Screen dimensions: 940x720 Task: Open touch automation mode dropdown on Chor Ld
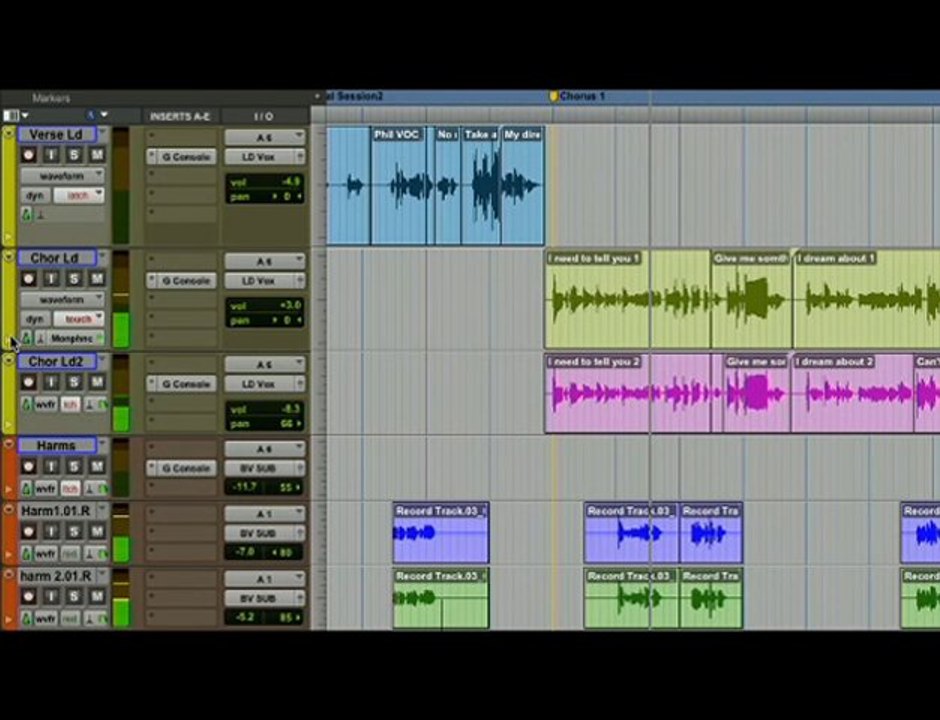pos(79,319)
